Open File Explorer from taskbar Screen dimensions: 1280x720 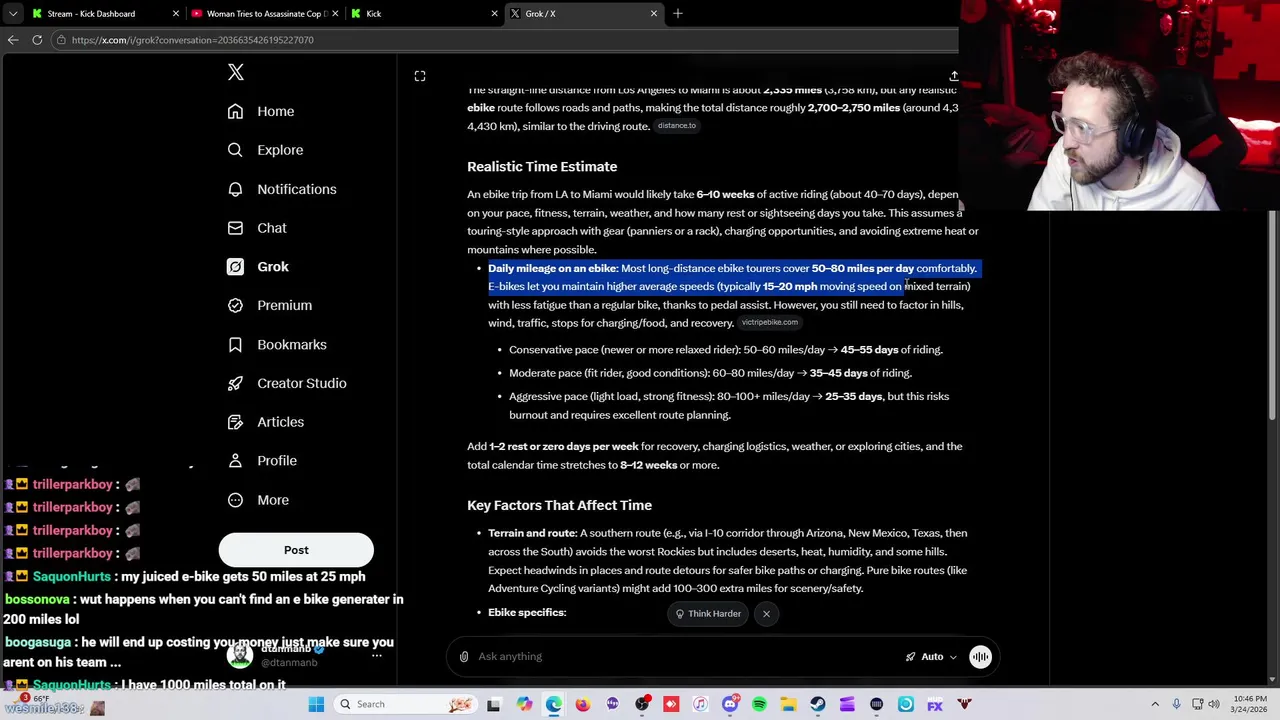[x=788, y=705]
